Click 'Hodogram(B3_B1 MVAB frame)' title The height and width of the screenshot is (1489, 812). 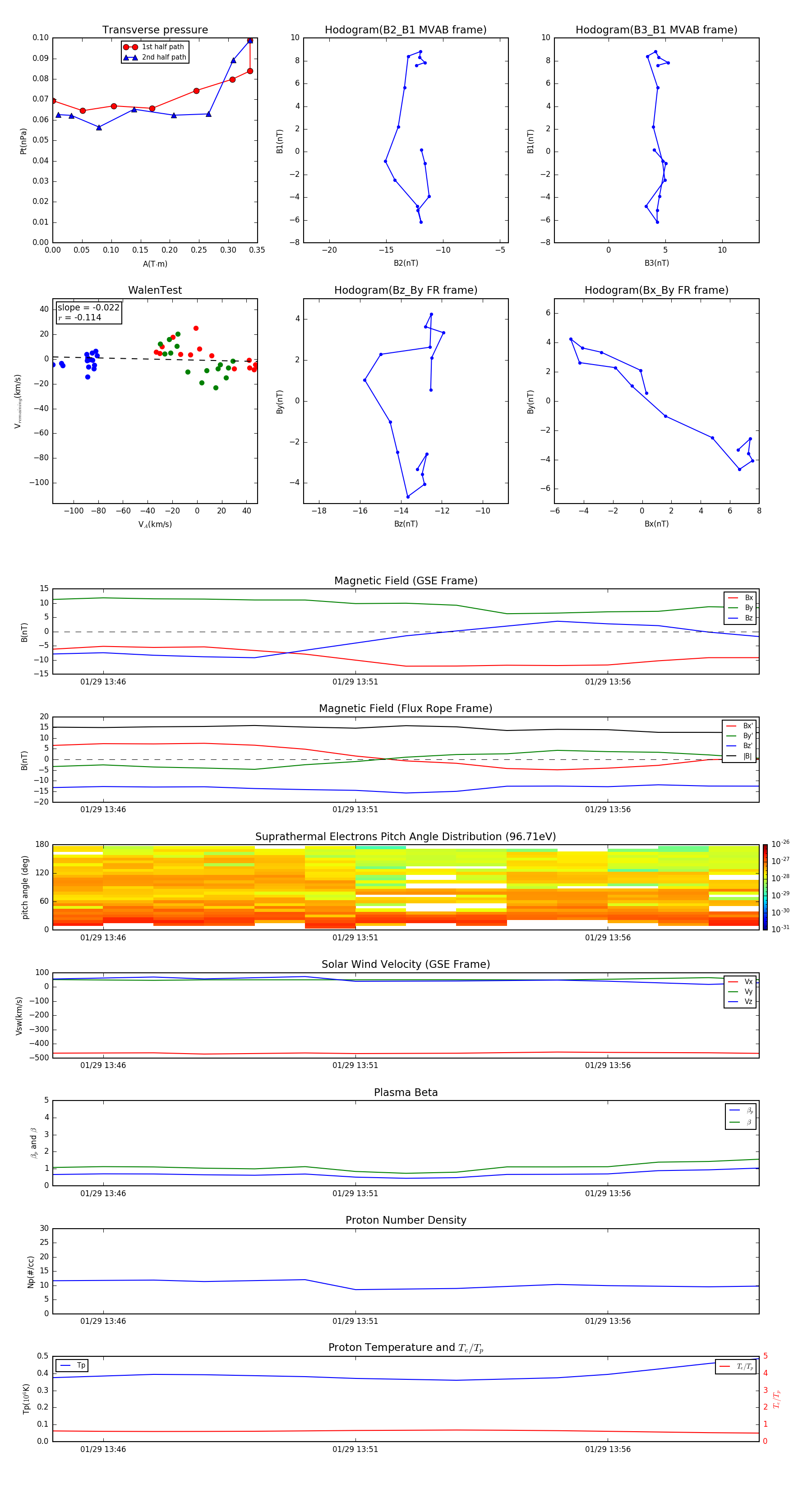tap(656, 30)
